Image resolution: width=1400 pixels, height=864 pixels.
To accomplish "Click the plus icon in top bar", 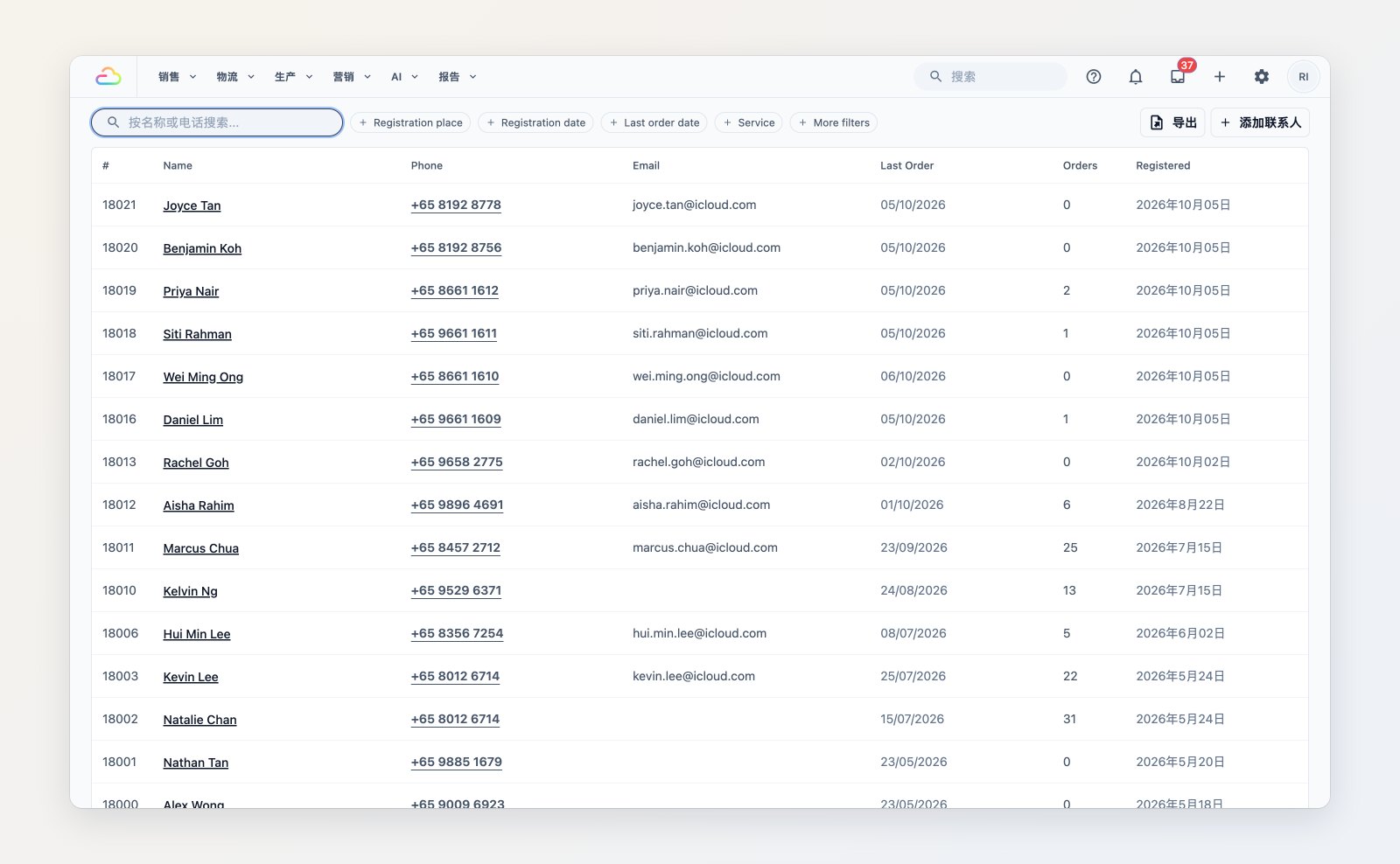I will click(x=1220, y=77).
